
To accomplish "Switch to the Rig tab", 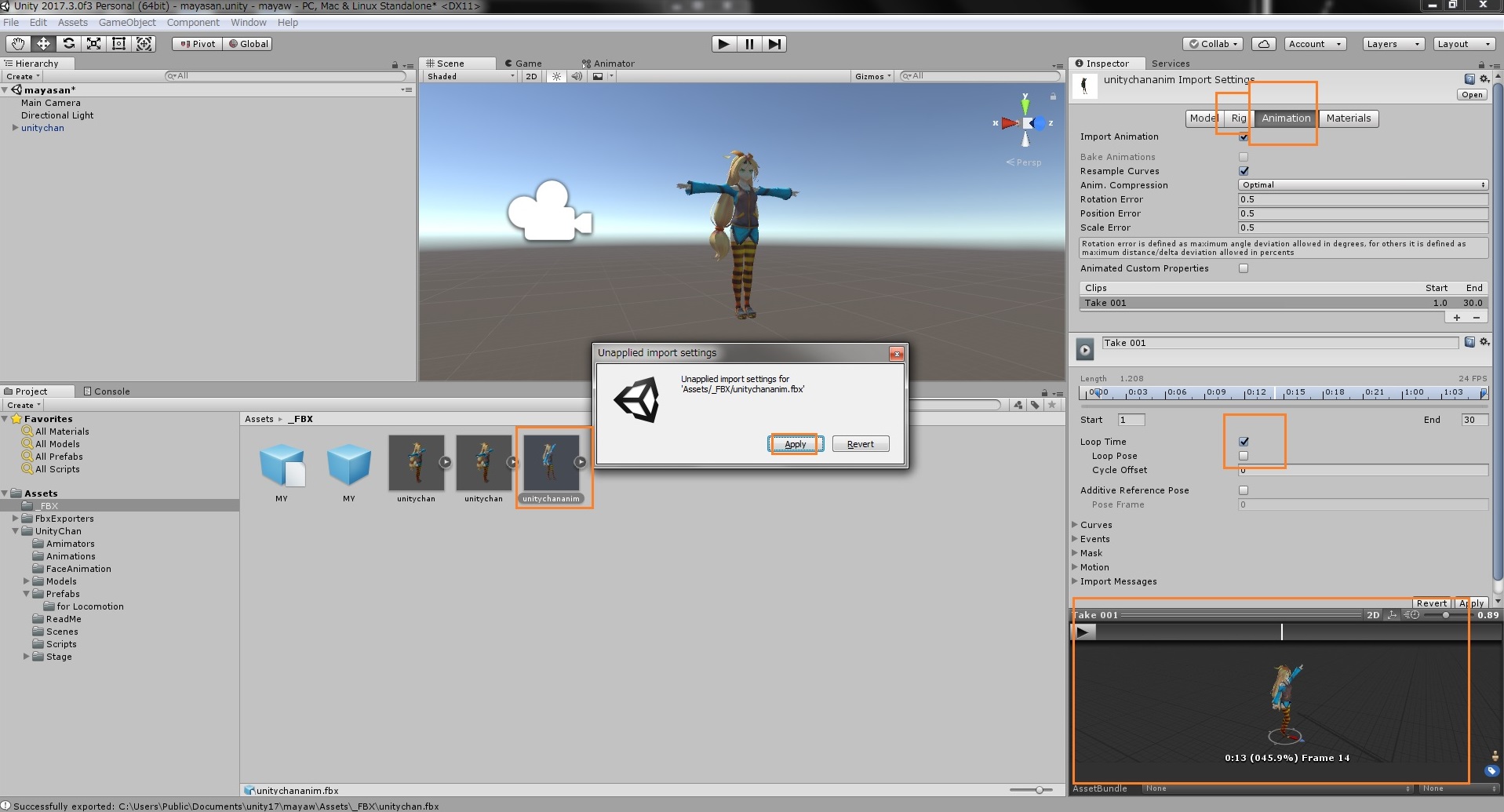I will [x=1238, y=118].
